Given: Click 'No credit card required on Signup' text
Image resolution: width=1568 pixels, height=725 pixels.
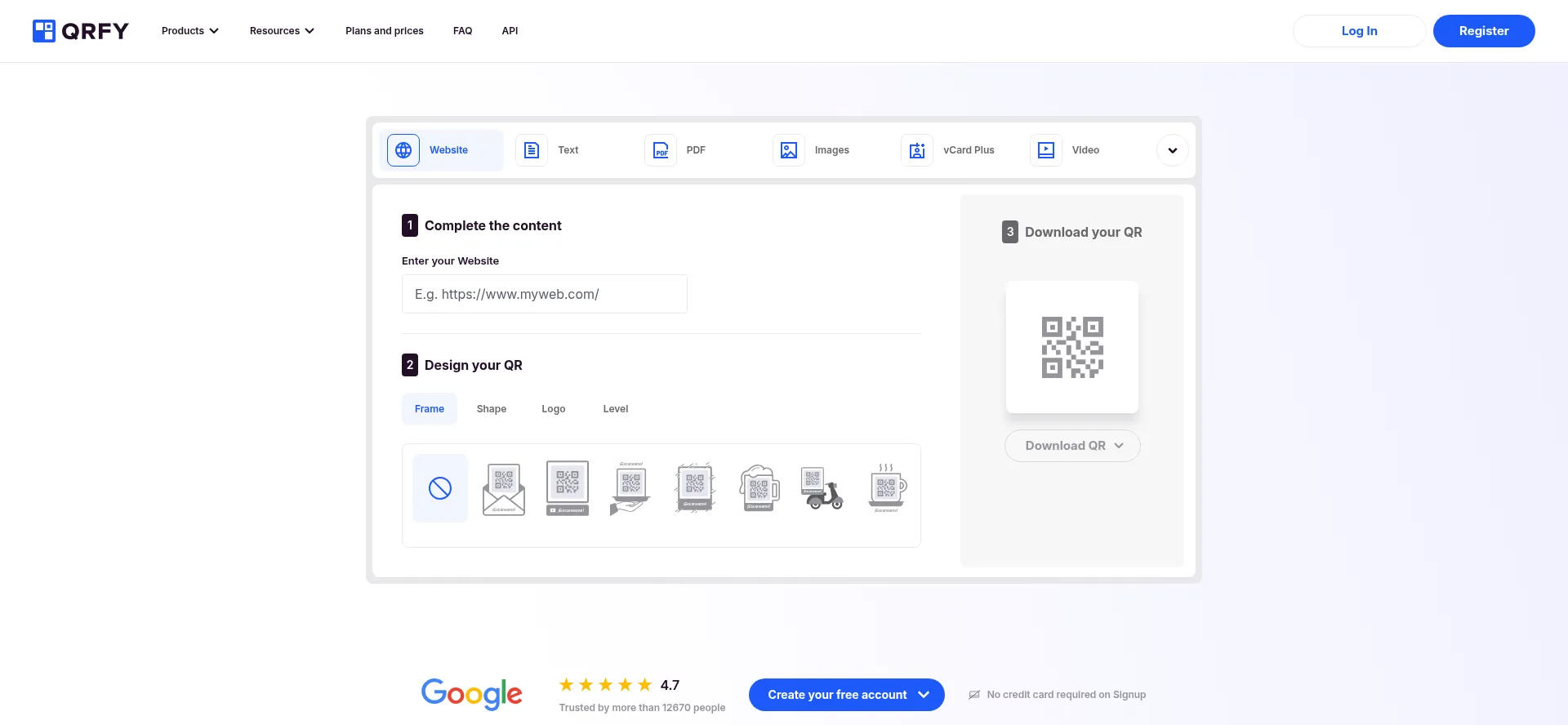Looking at the screenshot, I should pos(1067,695).
